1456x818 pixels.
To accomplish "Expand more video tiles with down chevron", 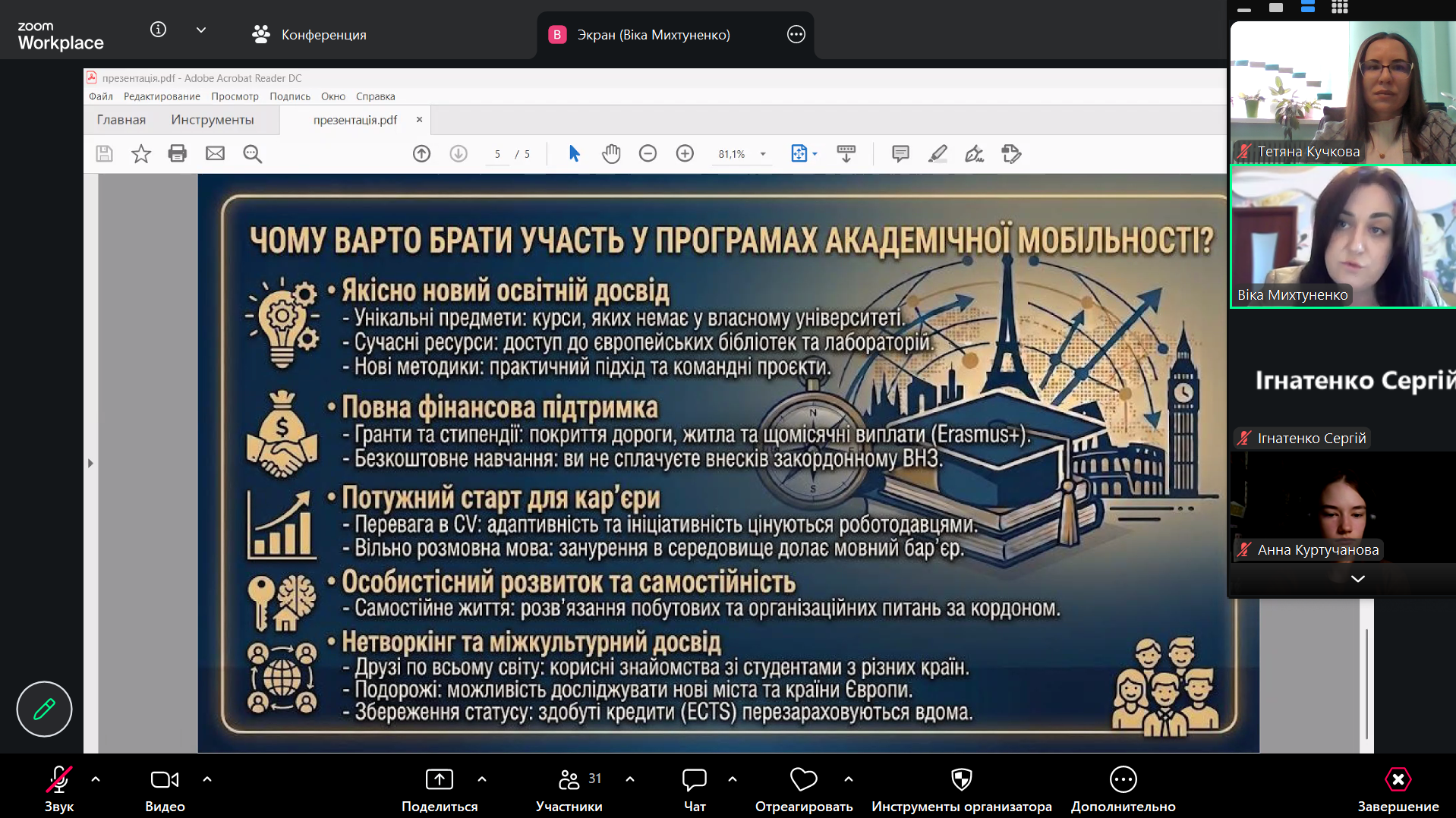I will (x=1358, y=579).
